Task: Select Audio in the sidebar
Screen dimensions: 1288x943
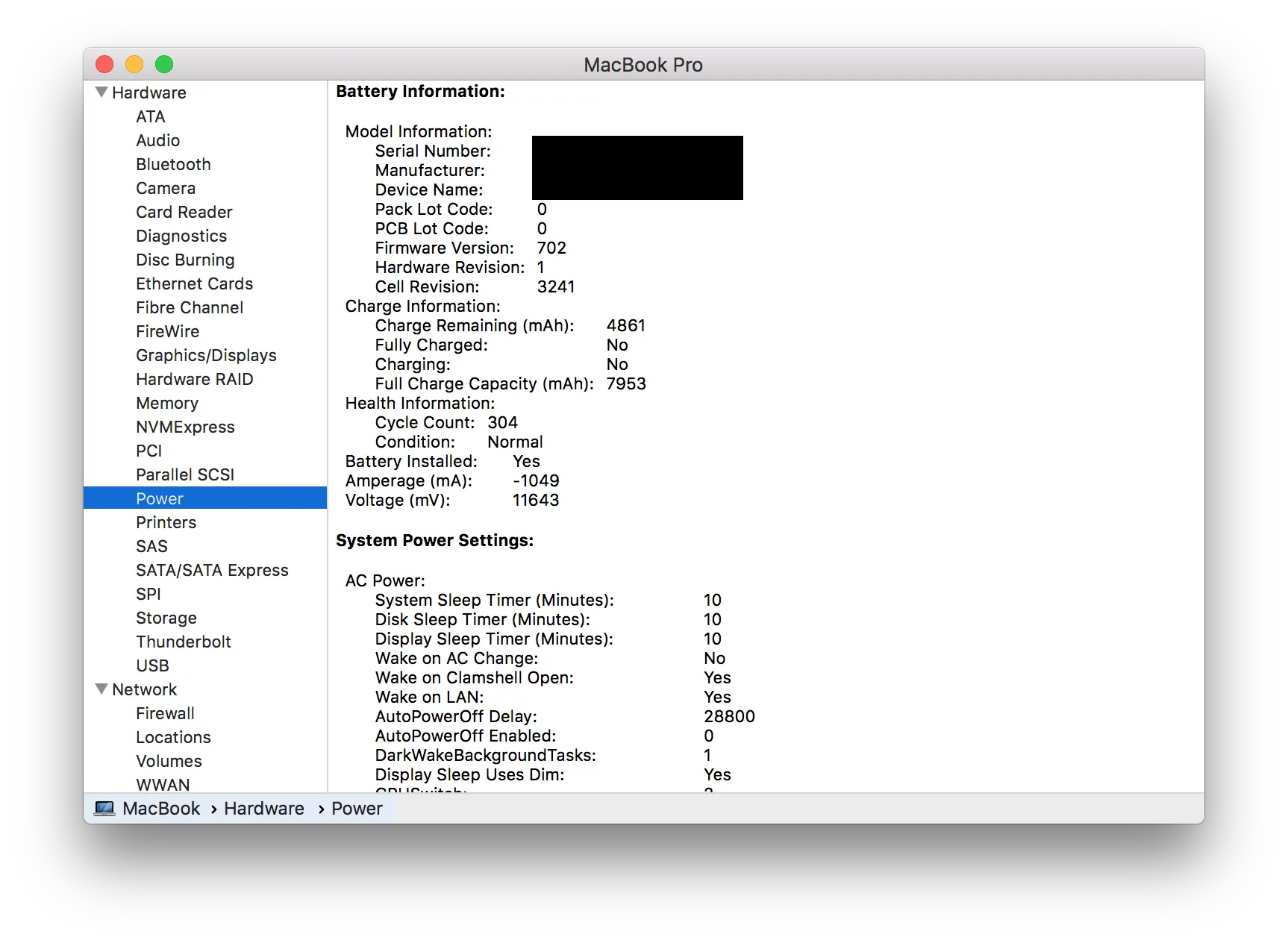Action: coord(158,140)
